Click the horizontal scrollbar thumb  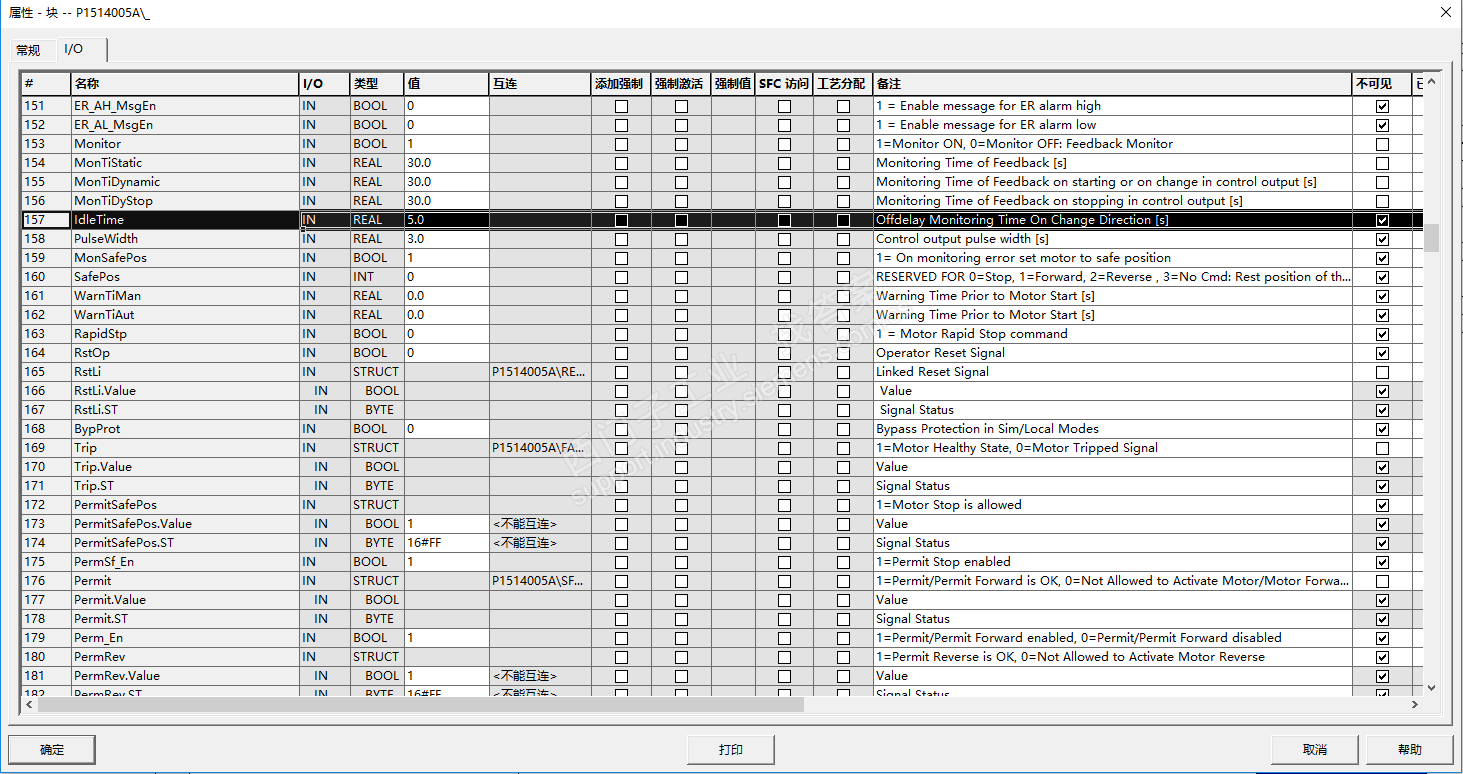421,705
